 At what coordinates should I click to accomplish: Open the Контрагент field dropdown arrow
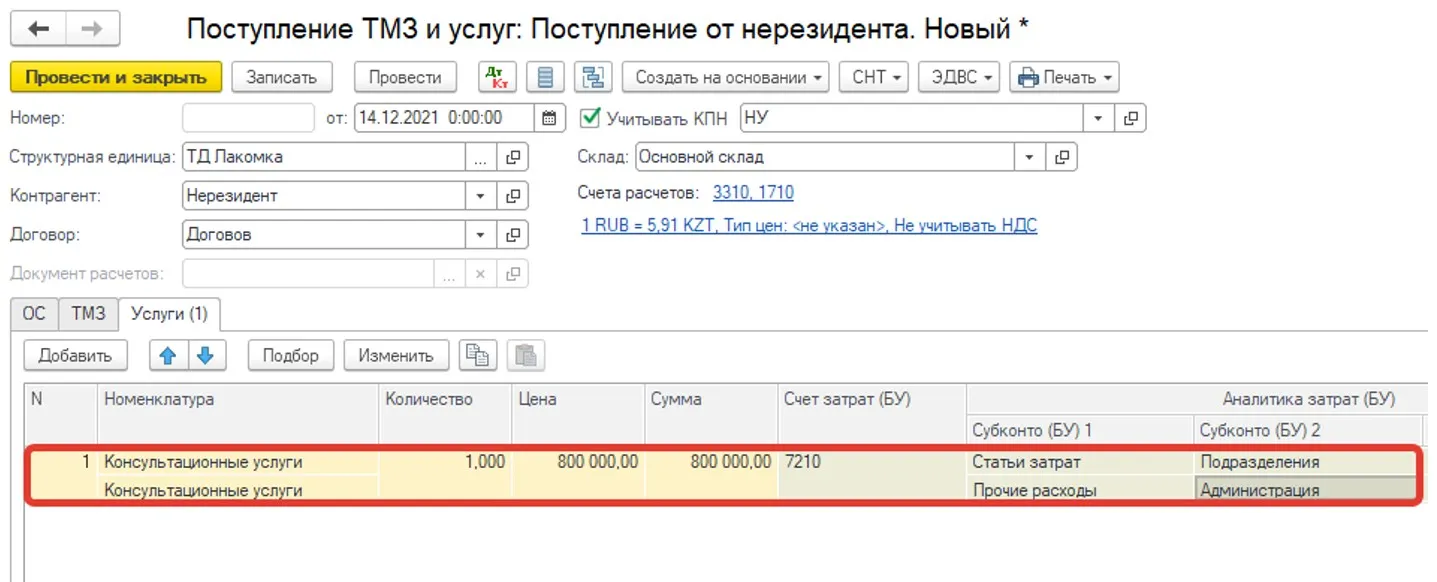pos(481,196)
